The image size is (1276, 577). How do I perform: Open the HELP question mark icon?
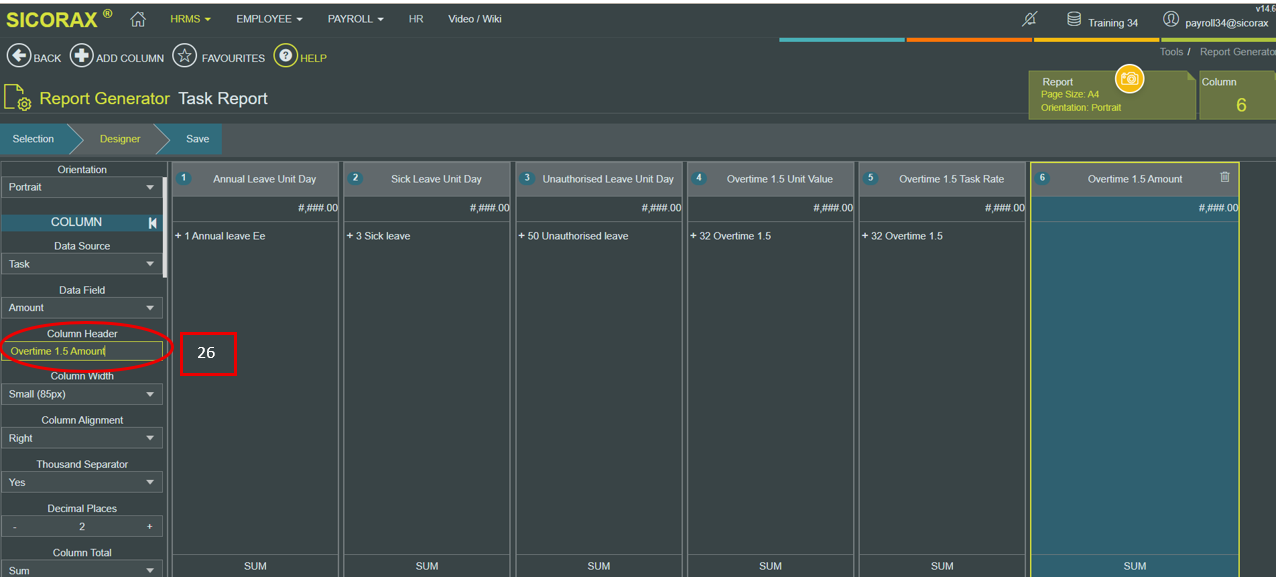286,56
